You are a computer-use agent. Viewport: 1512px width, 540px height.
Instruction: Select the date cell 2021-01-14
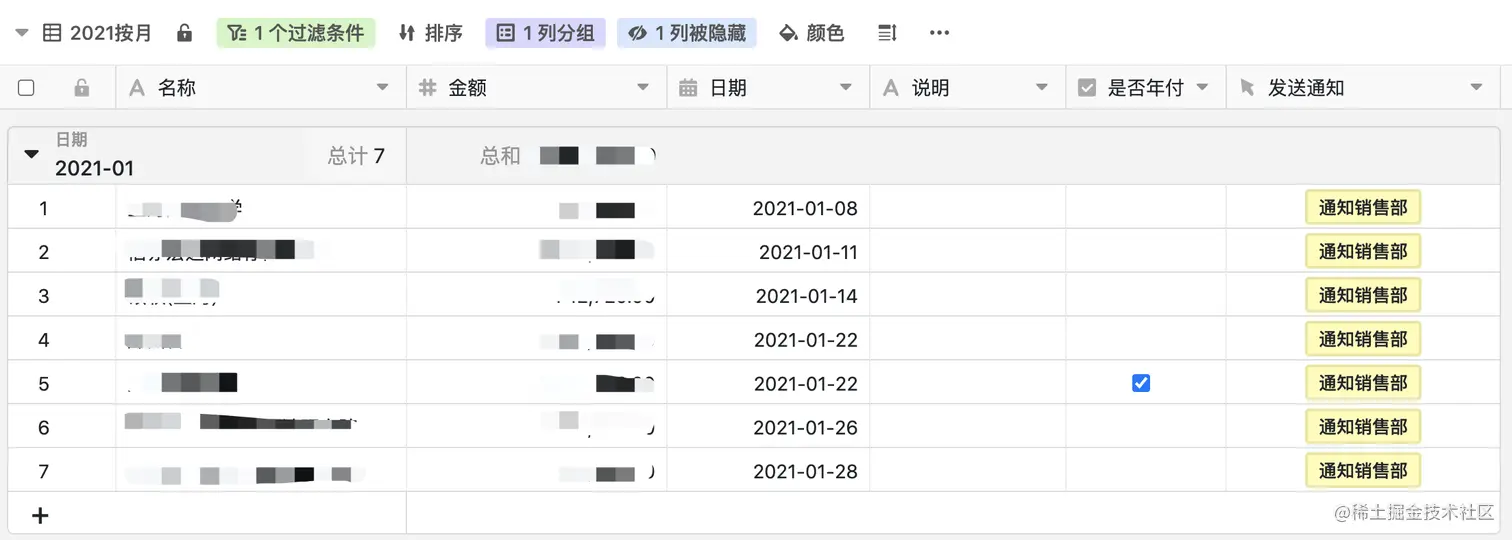(806, 296)
